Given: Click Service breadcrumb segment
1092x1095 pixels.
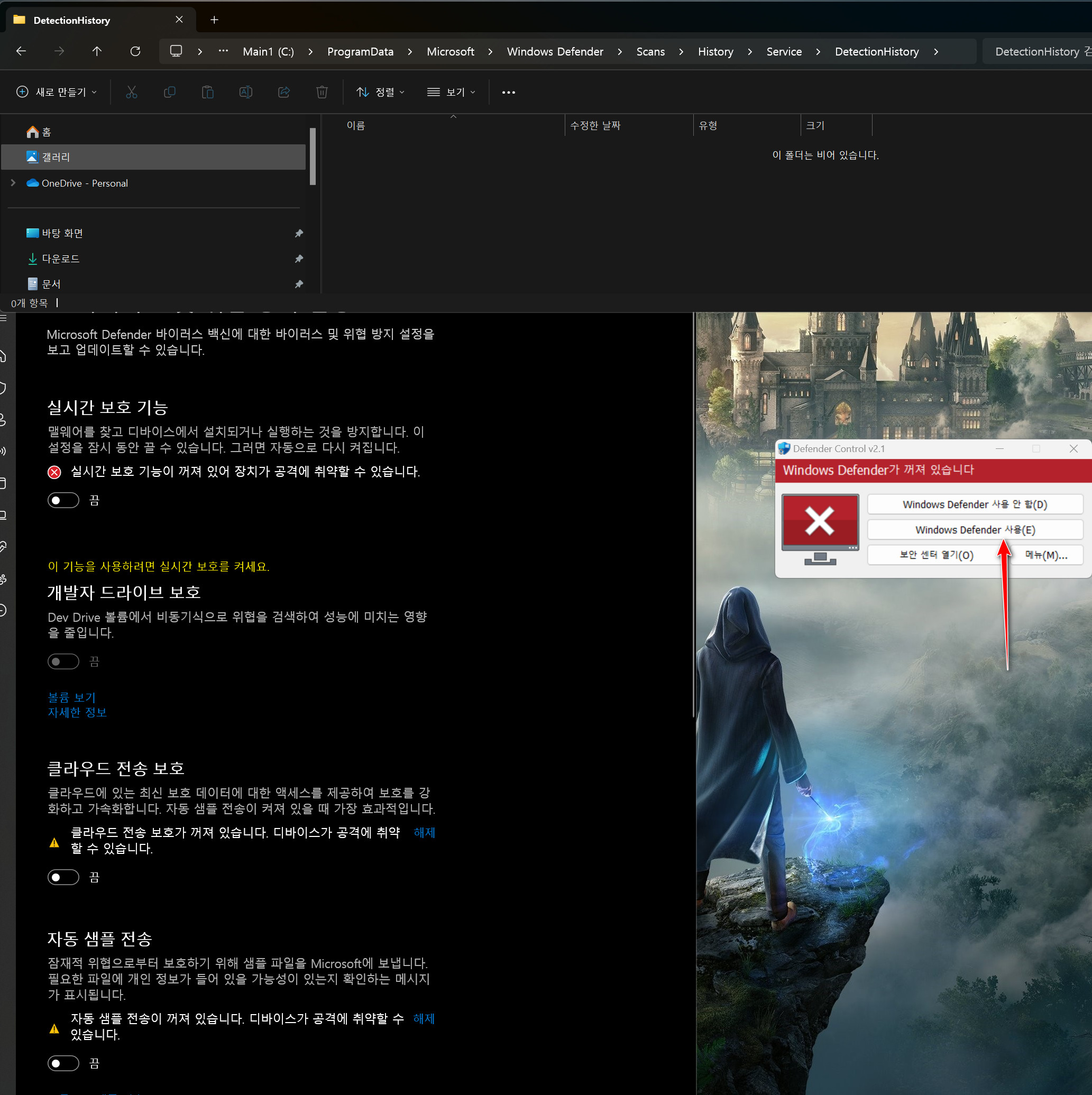Looking at the screenshot, I should point(784,52).
